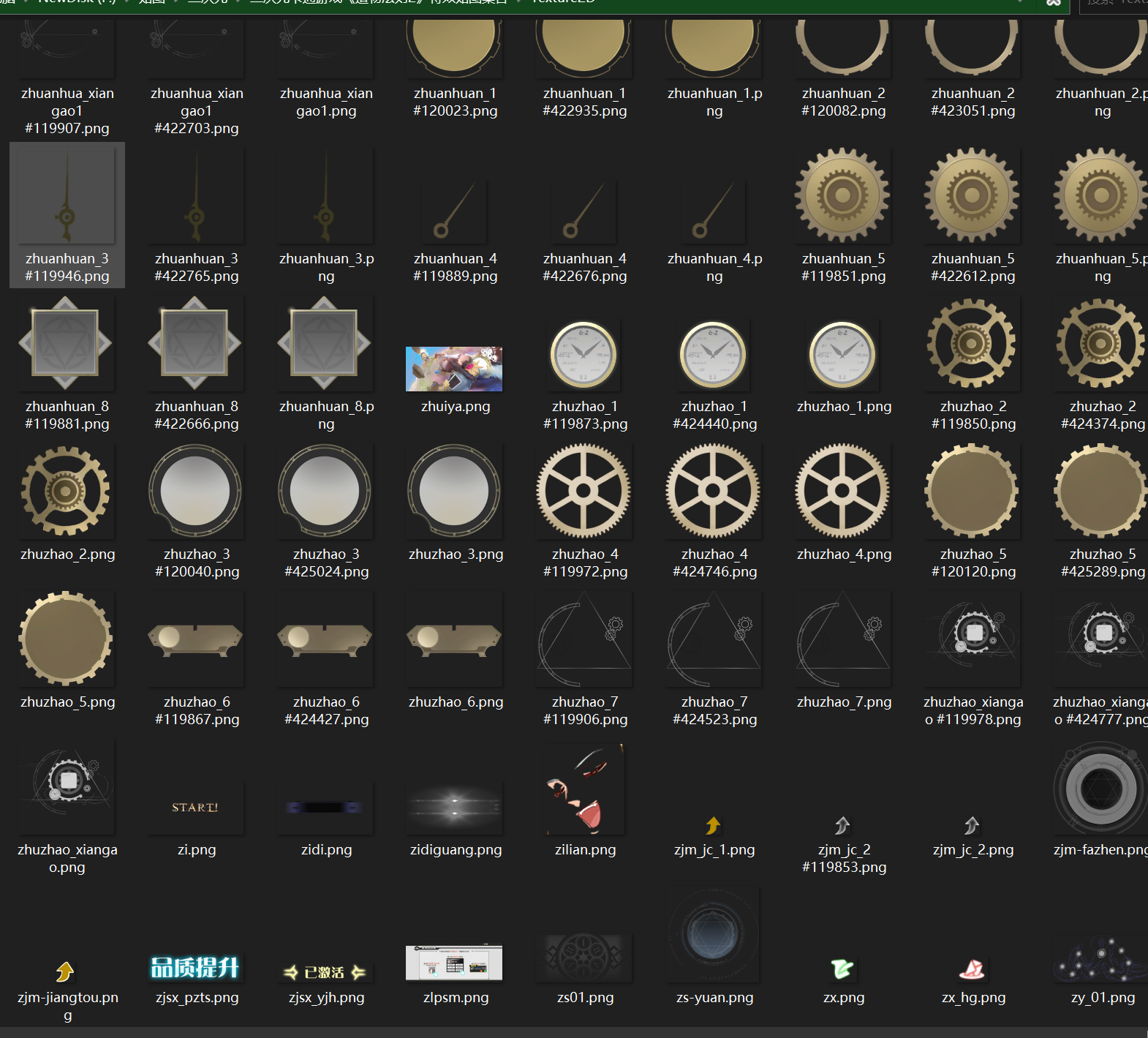Click the zhuzhao_xiangao.png sketch thumbnail
This screenshot has width=1148, height=1038.
point(67,786)
